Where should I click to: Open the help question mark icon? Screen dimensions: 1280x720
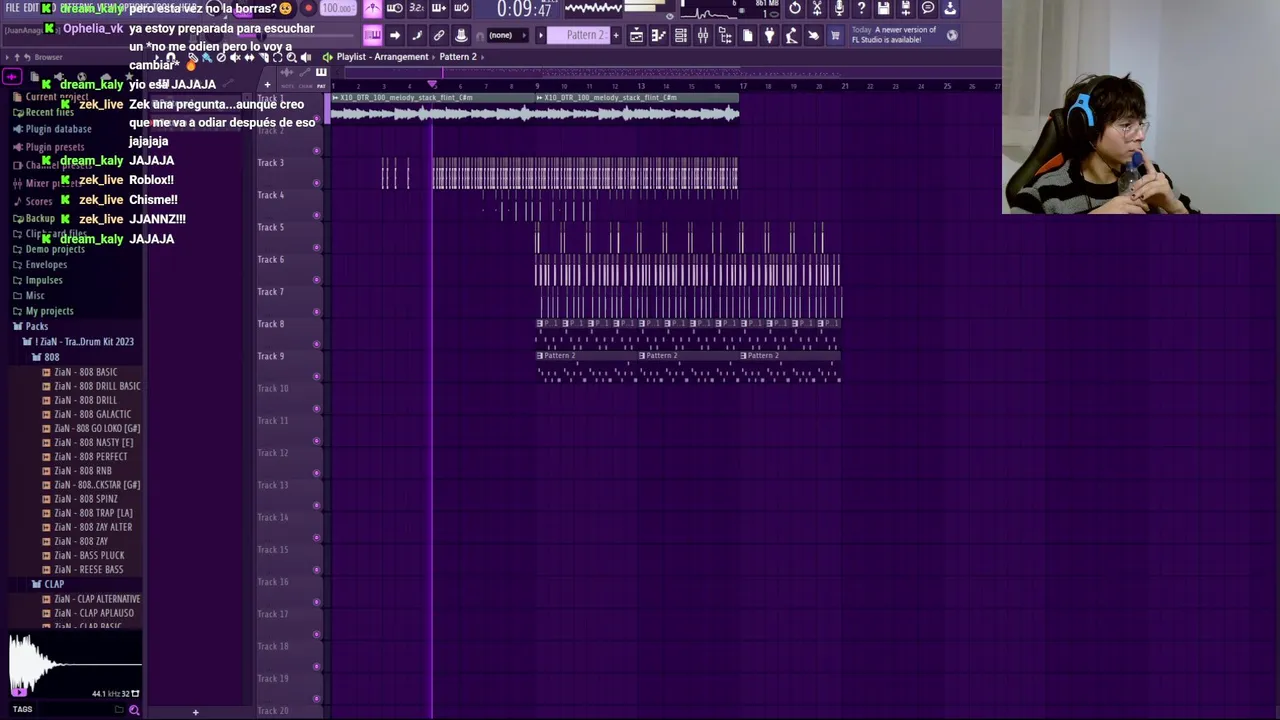pyautogui.click(x=861, y=8)
